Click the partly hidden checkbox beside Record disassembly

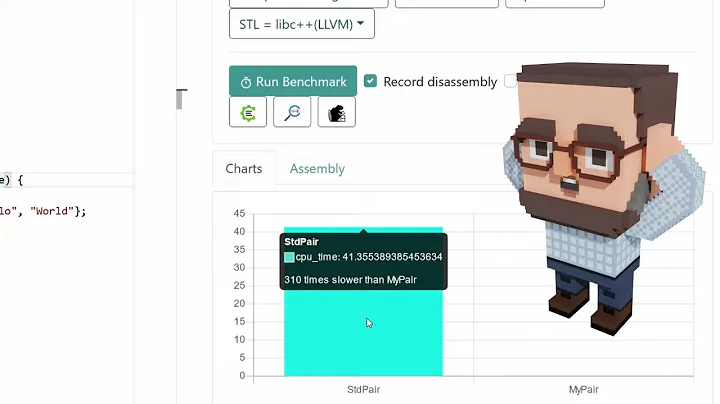click(x=510, y=81)
